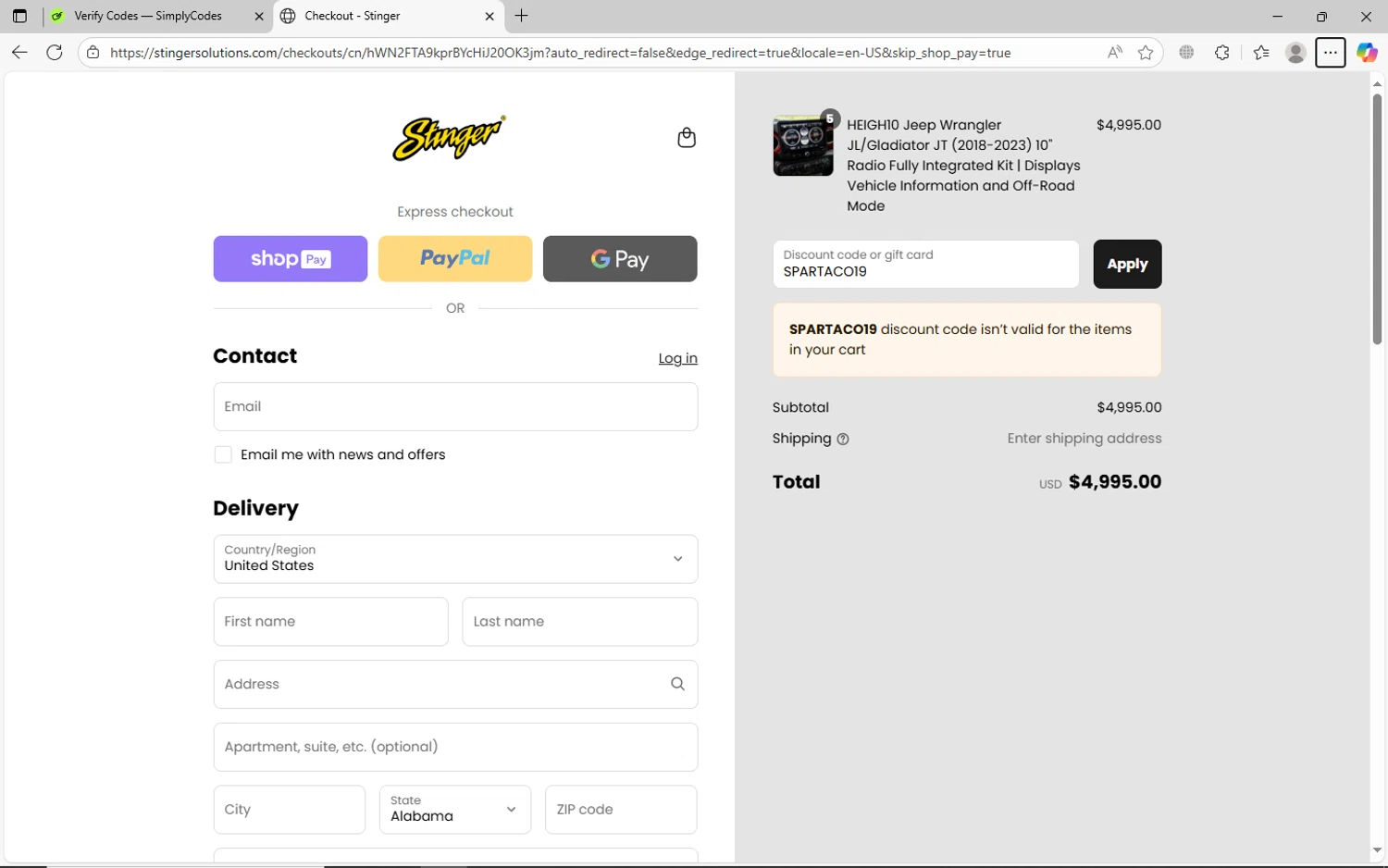Image resolution: width=1388 pixels, height=868 pixels.
Task: Click the Delivery heading
Action: pyautogui.click(x=255, y=508)
